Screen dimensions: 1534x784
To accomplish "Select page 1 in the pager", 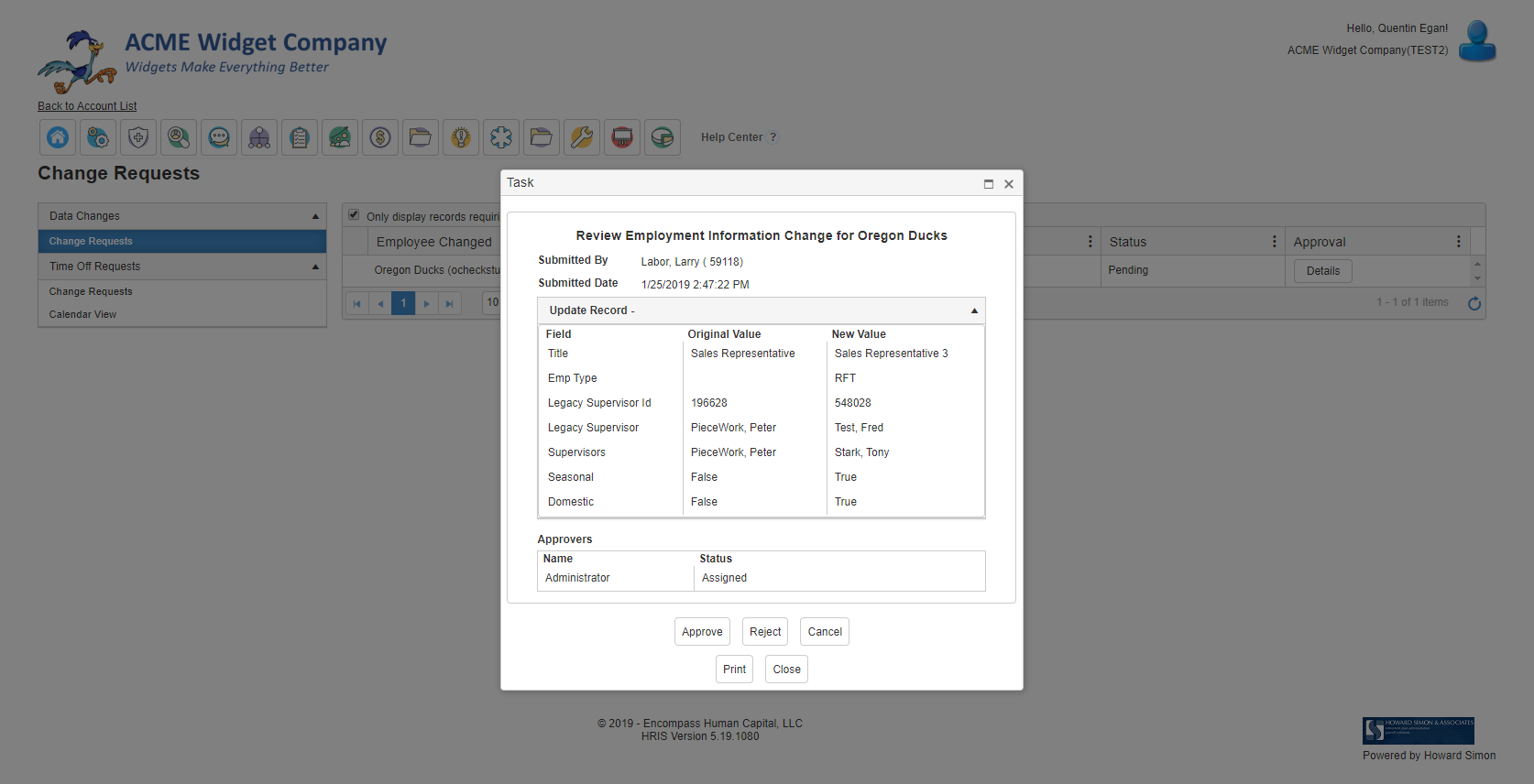I will pos(403,303).
